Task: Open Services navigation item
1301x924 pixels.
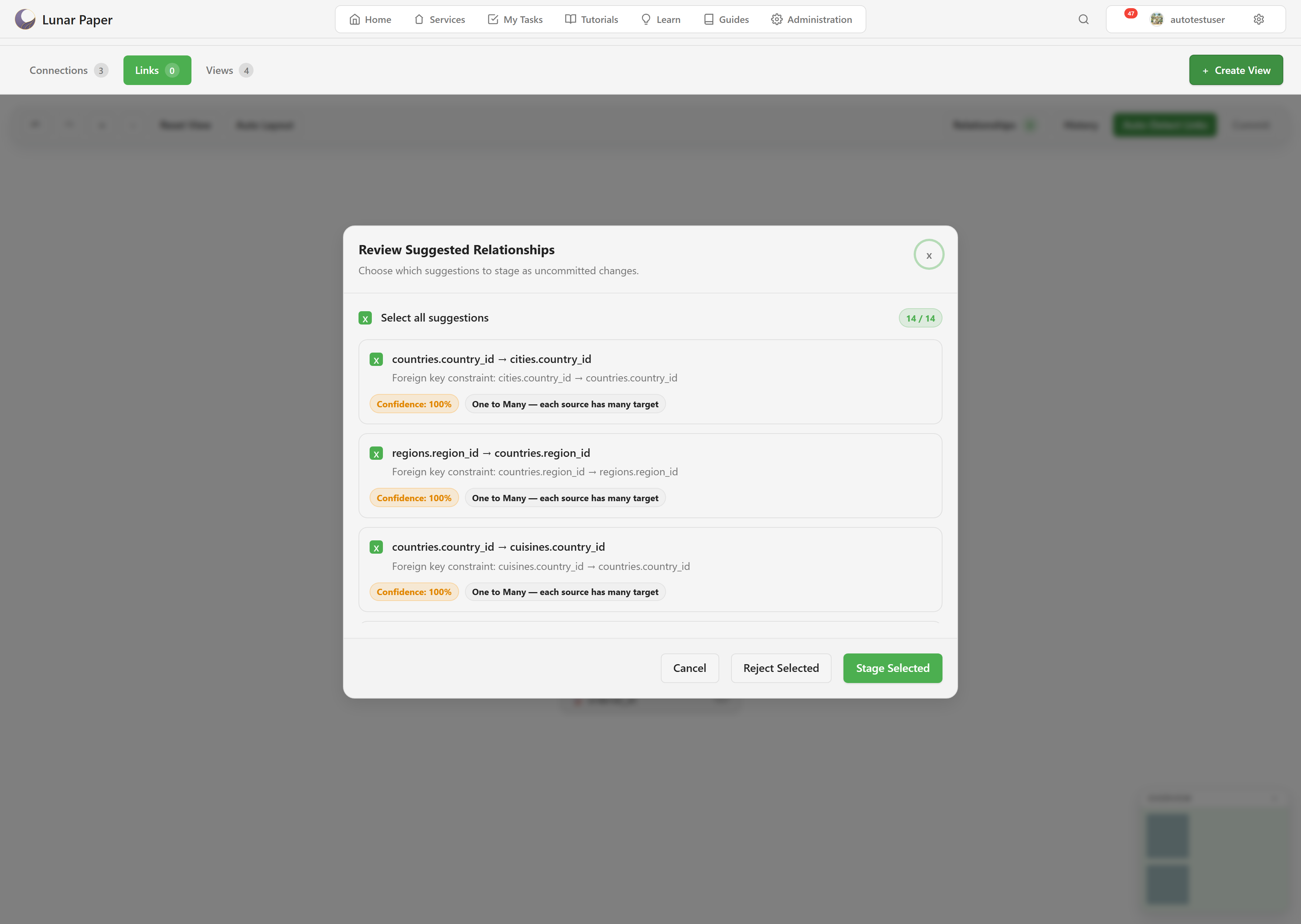Action: pos(440,19)
